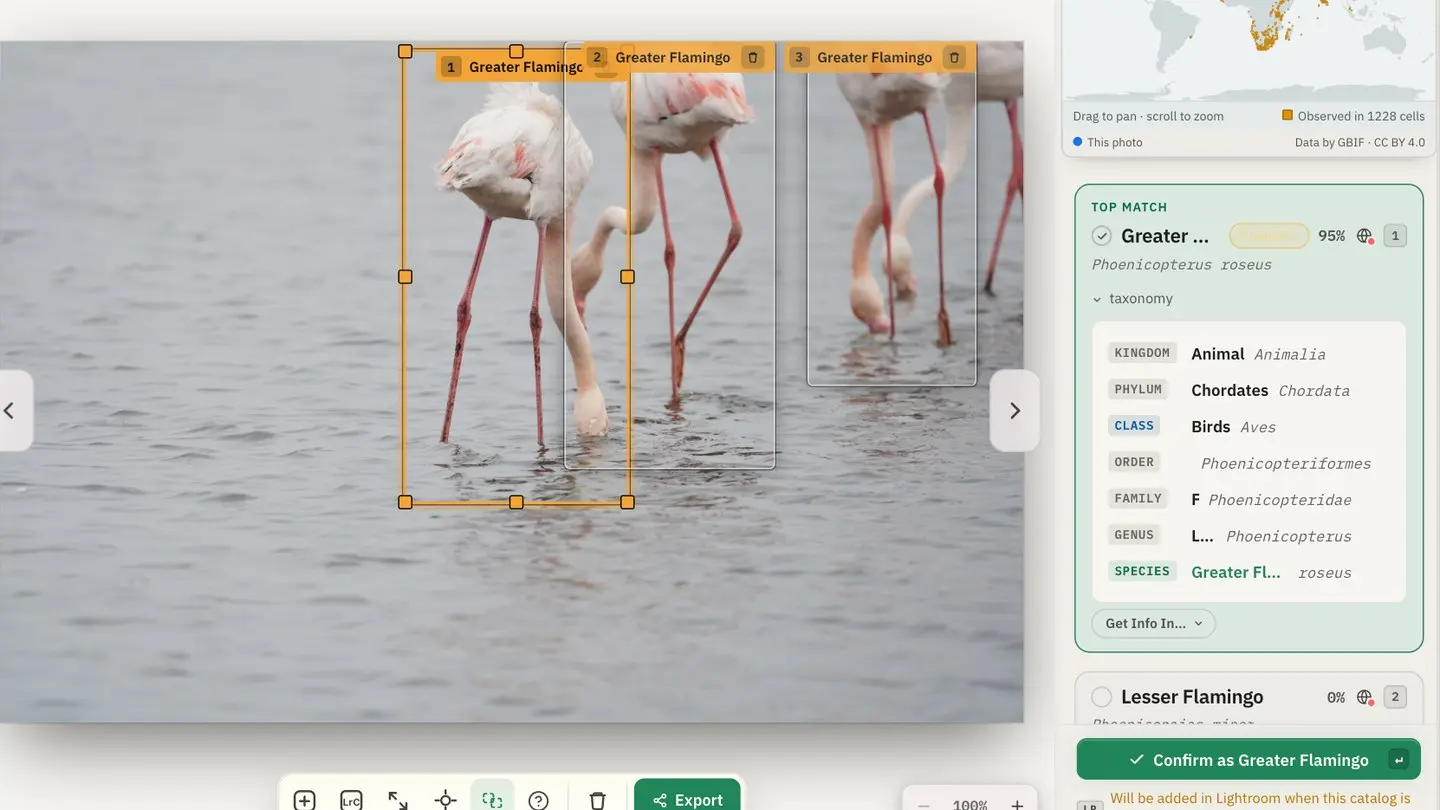The image size is (1440, 810).
Task: Click the SPECIES taxonomy tag
Action: (x=1142, y=571)
